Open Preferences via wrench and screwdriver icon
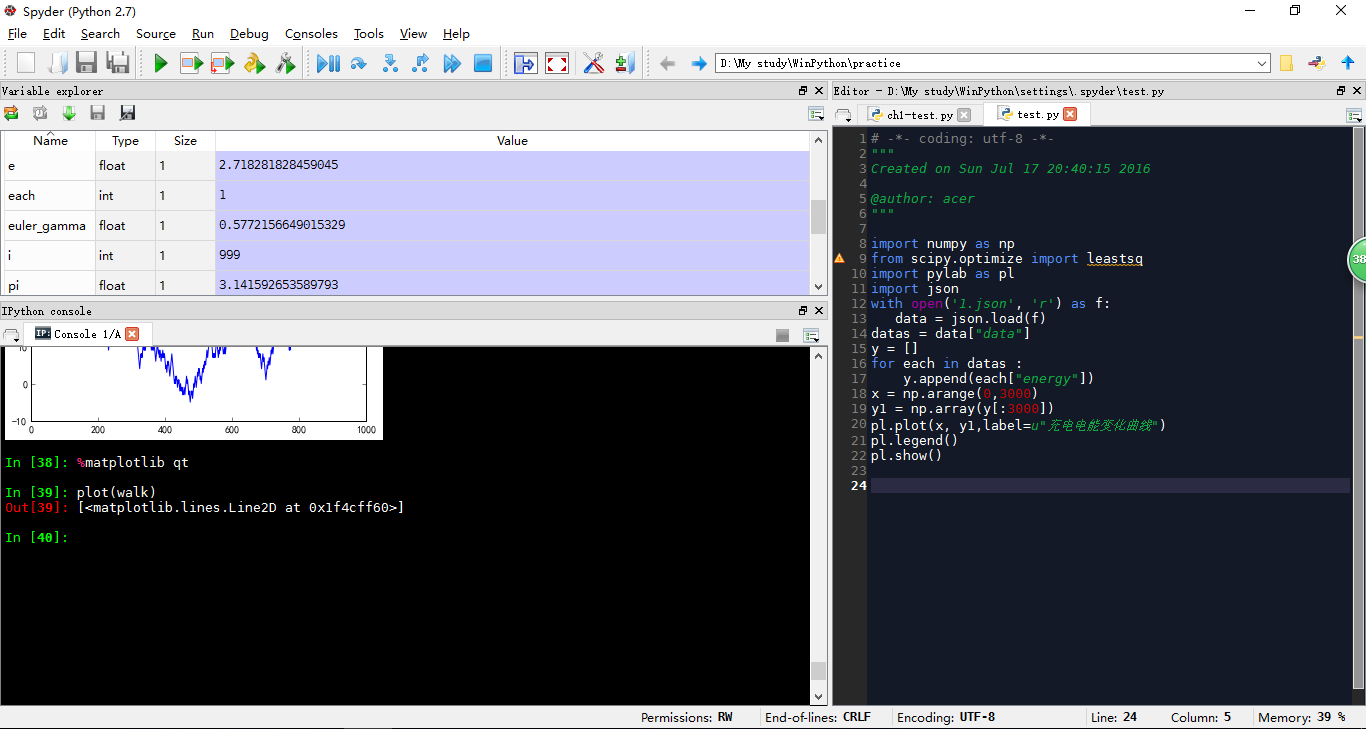1366x729 pixels. point(594,64)
